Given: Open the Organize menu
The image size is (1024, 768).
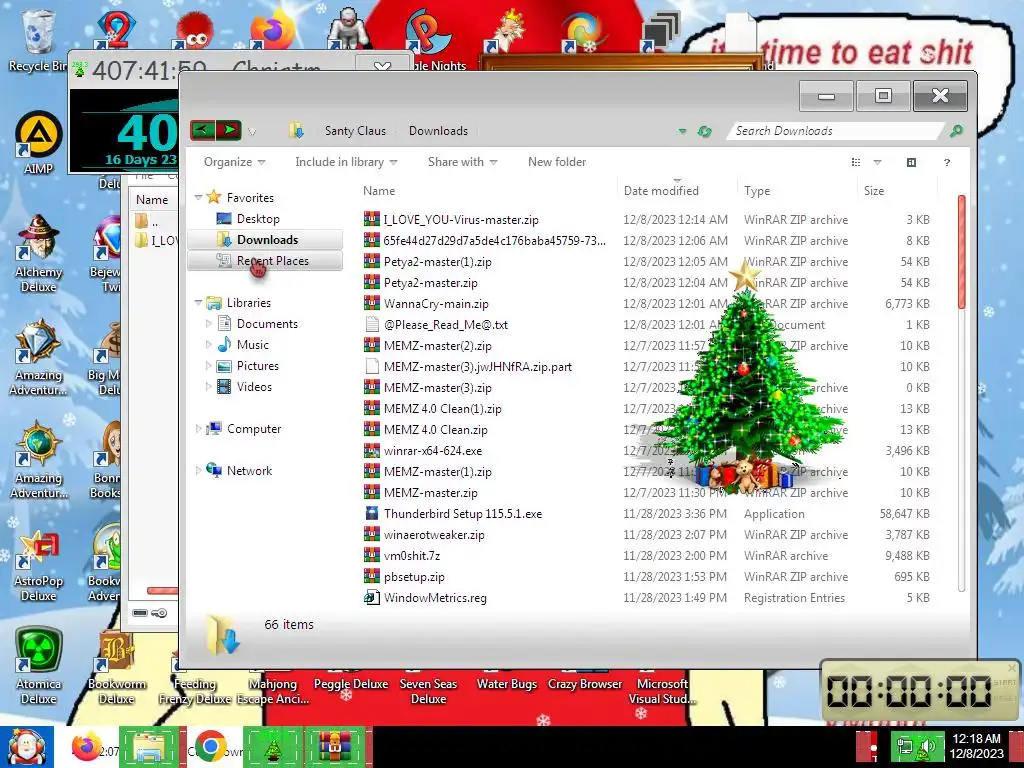Looking at the screenshot, I should click(x=234, y=162).
